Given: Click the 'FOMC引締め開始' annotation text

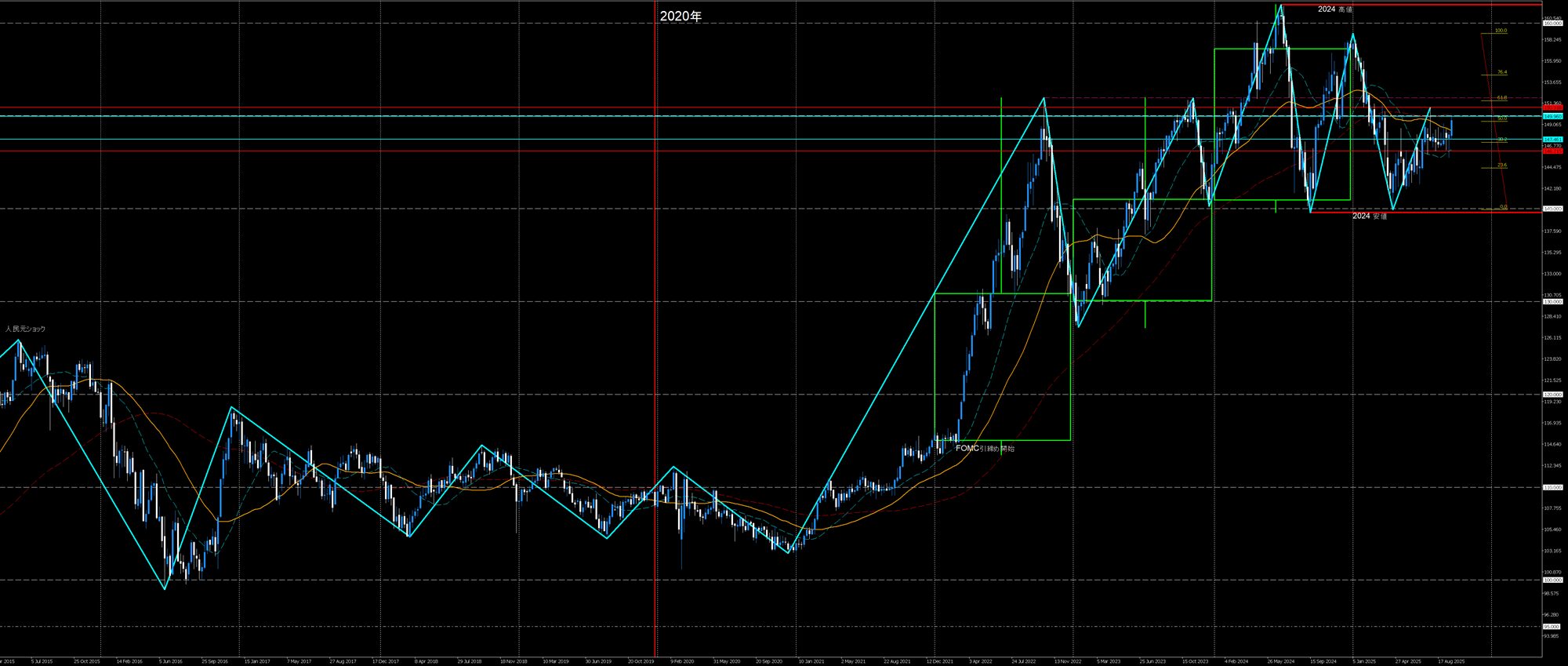Looking at the screenshot, I should (985, 449).
